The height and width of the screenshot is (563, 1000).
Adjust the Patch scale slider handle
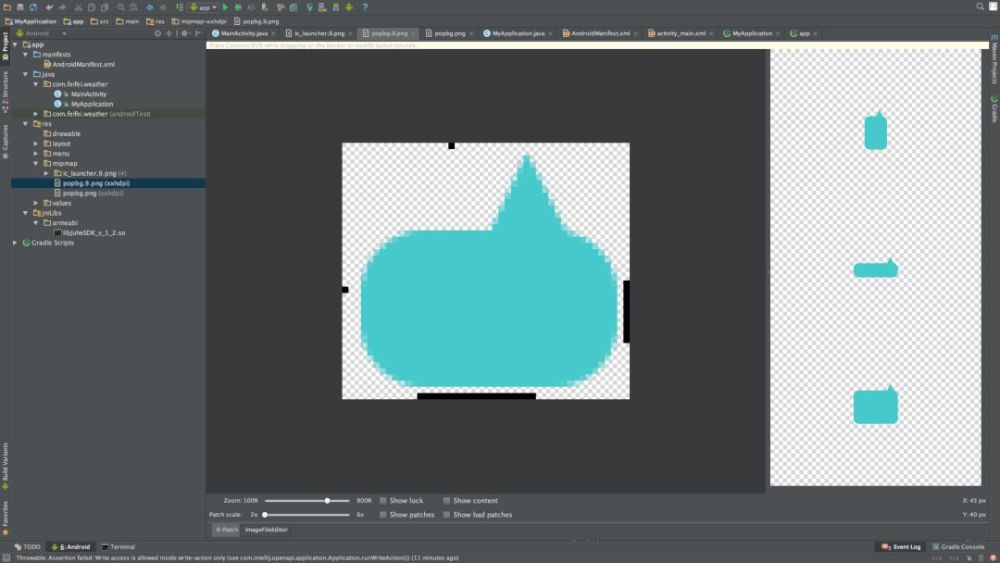[265, 515]
